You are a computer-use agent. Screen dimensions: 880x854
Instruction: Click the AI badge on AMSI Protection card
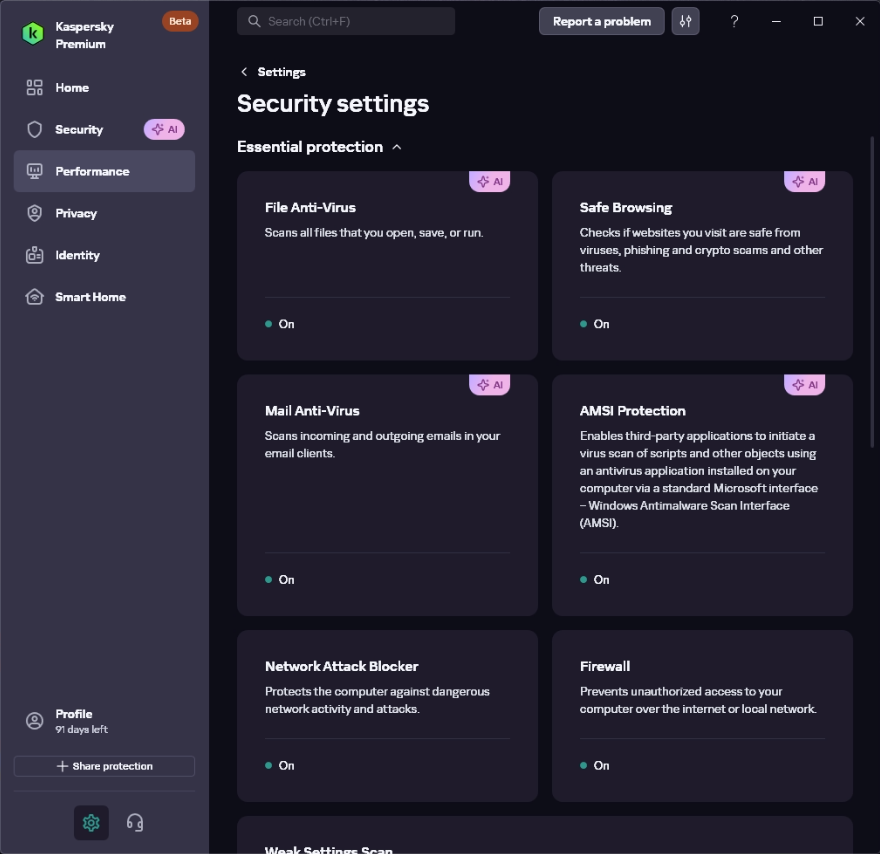pos(804,384)
